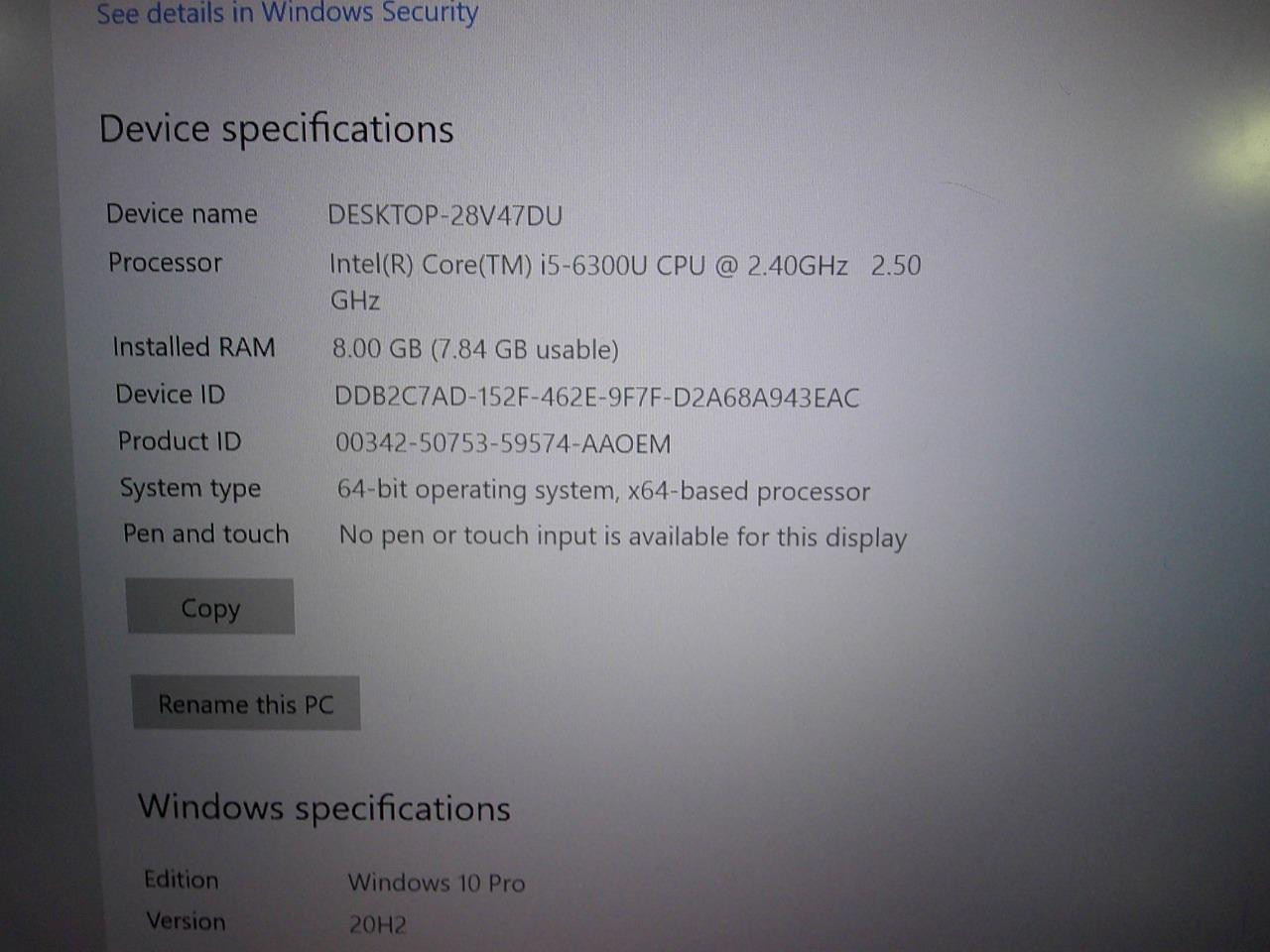
Task: Select processor value Intel(R) Core(TM) i5-6300U
Action: pyautogui.click(x=625, y=282)
